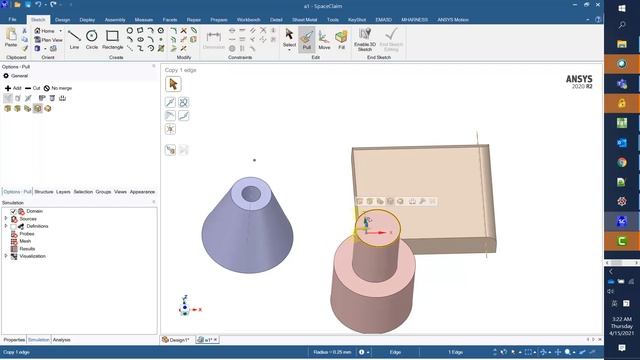640x360 pixels.
Task: Close the a1 document tab
Action: [216, 340]
